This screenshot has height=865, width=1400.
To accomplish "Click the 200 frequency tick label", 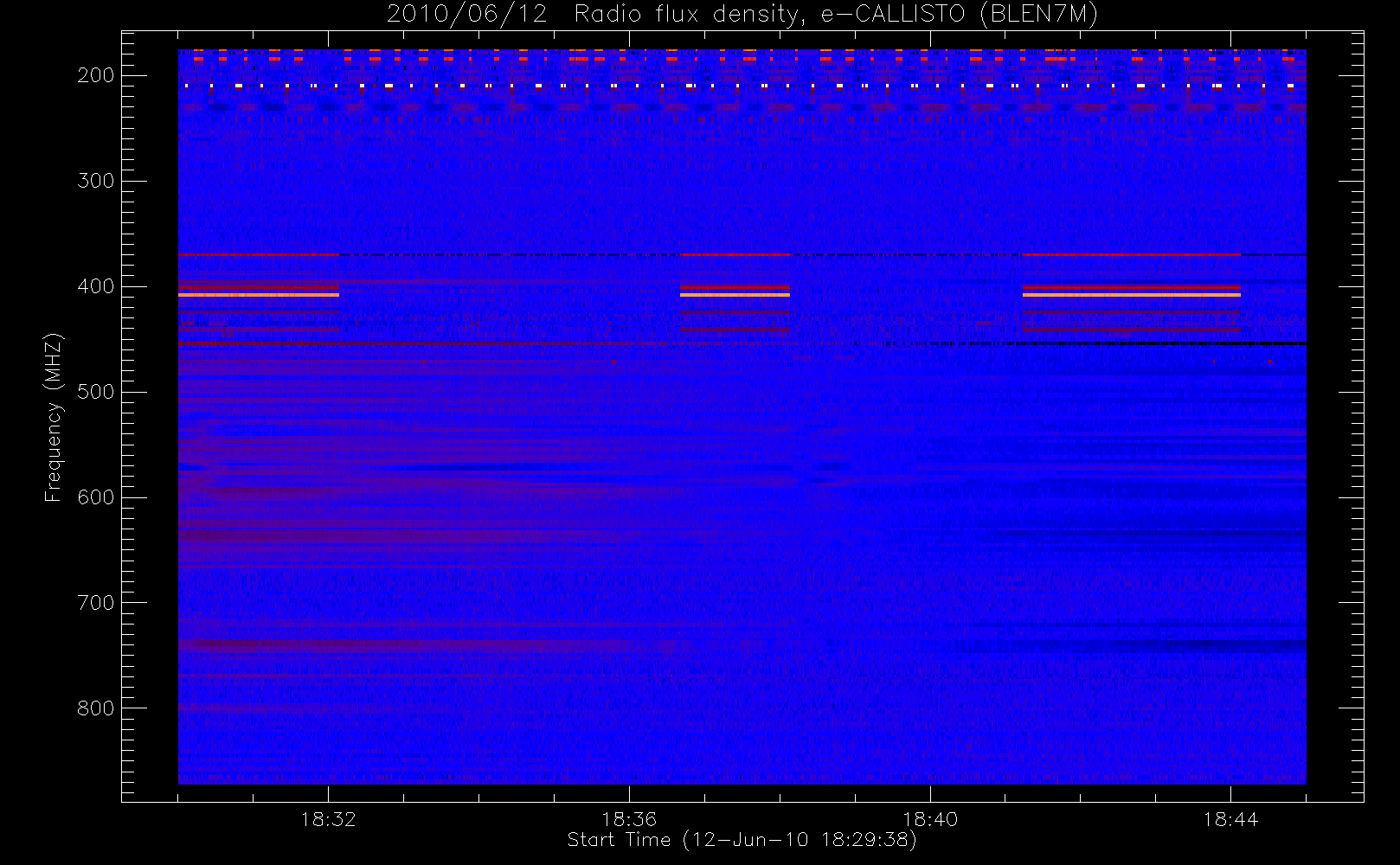I will (96, 75).
